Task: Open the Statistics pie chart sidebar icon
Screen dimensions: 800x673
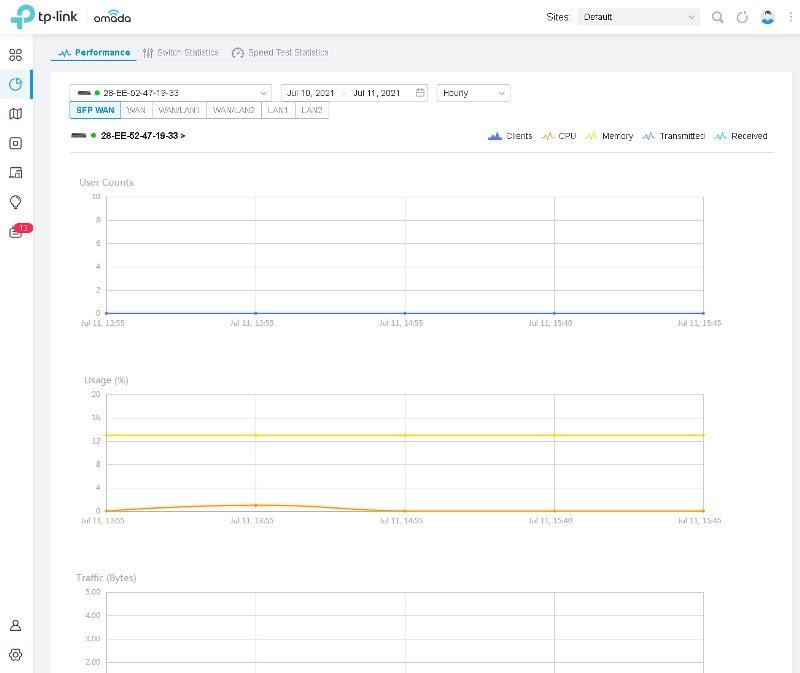Action: point(16,84)
